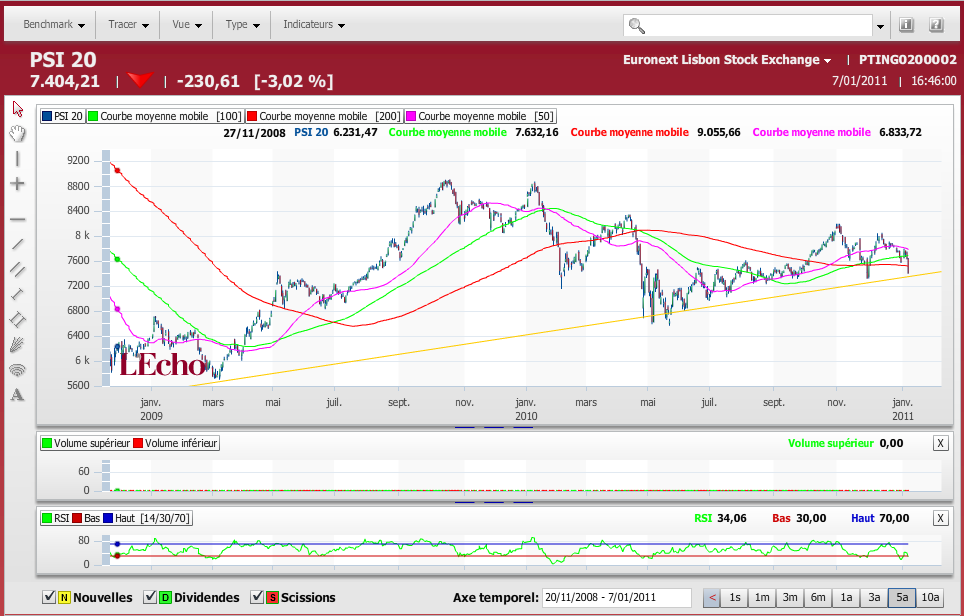964x616 pixels.
Task: Click the magnifying glass search icon
Action: [637, 26]
